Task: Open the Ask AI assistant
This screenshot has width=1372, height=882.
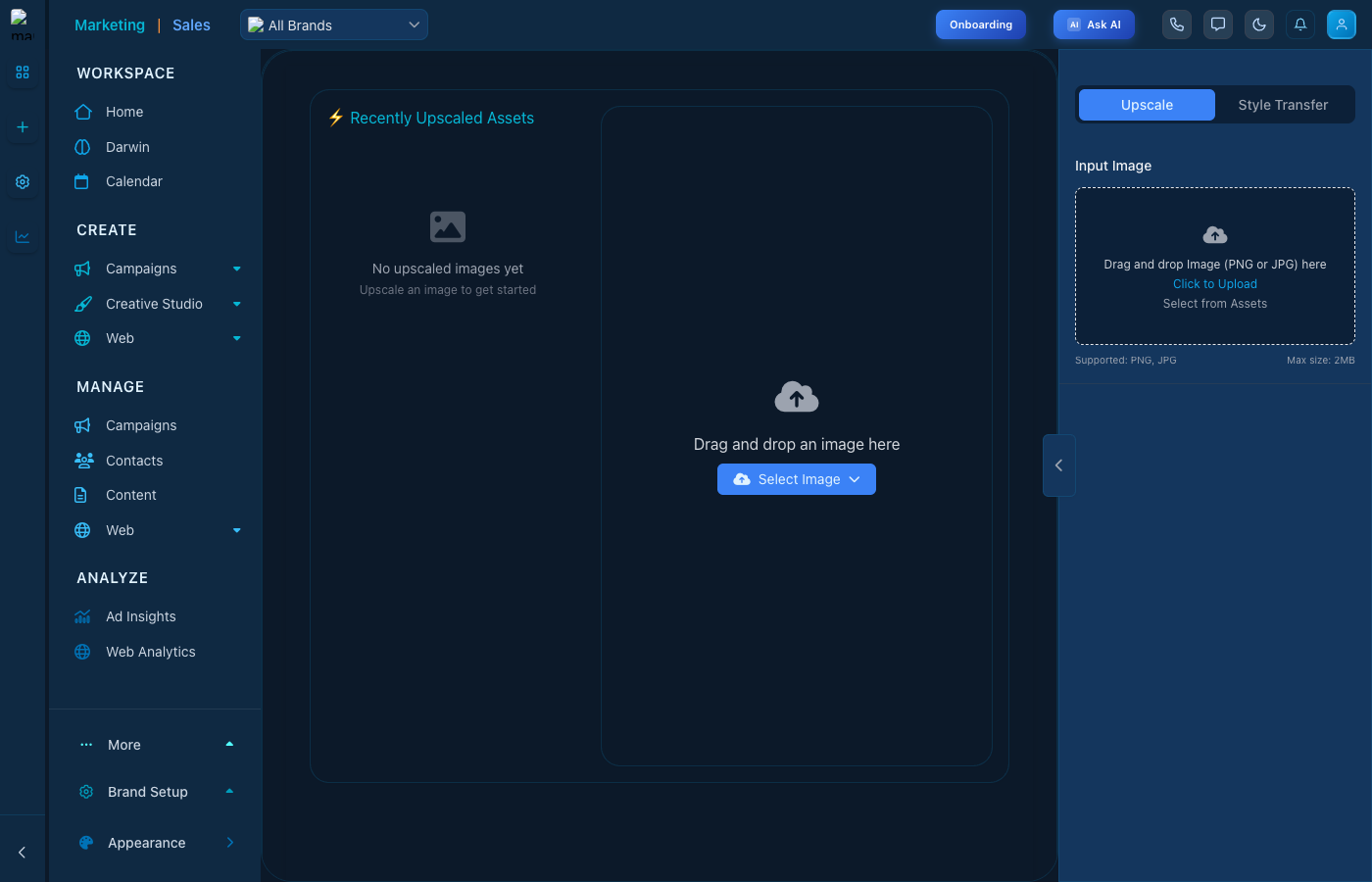Action: coord(1094,24)
